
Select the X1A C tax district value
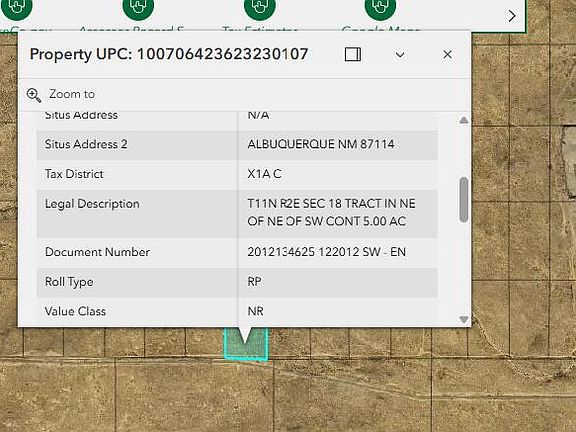[264, 174]
